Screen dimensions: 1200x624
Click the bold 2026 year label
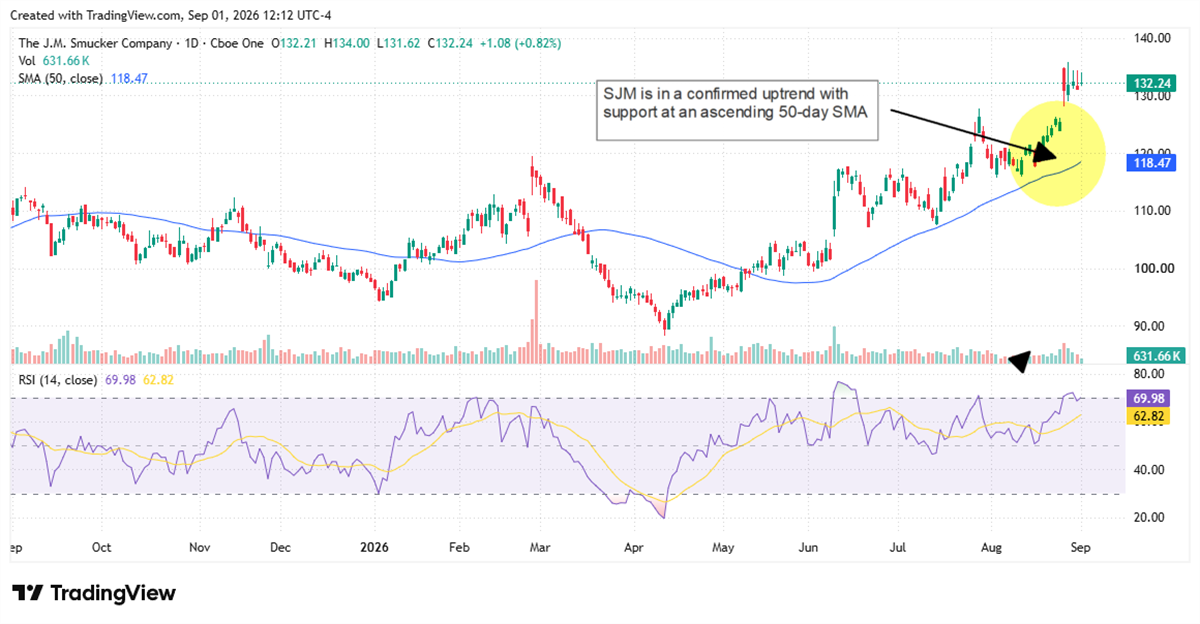click(x=374, y=548)
